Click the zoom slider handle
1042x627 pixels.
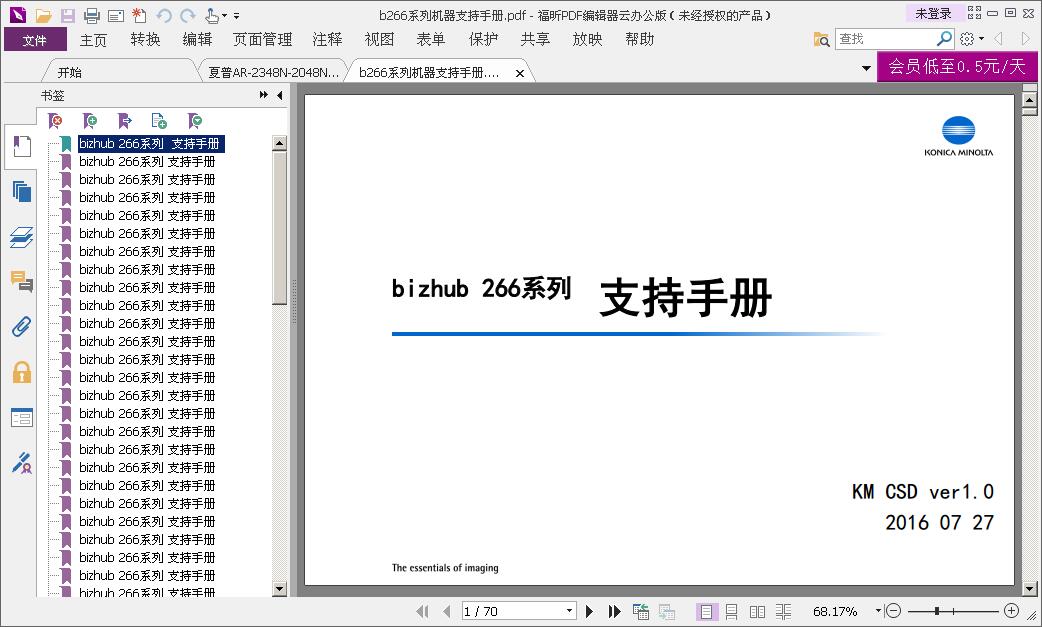click(936, 610)
